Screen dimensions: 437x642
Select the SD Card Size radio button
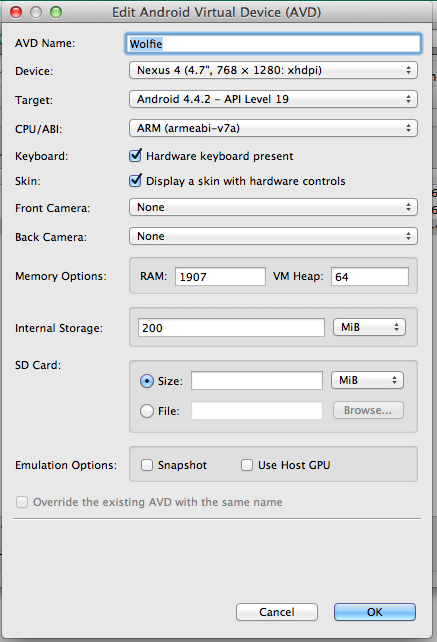[147, 381]
